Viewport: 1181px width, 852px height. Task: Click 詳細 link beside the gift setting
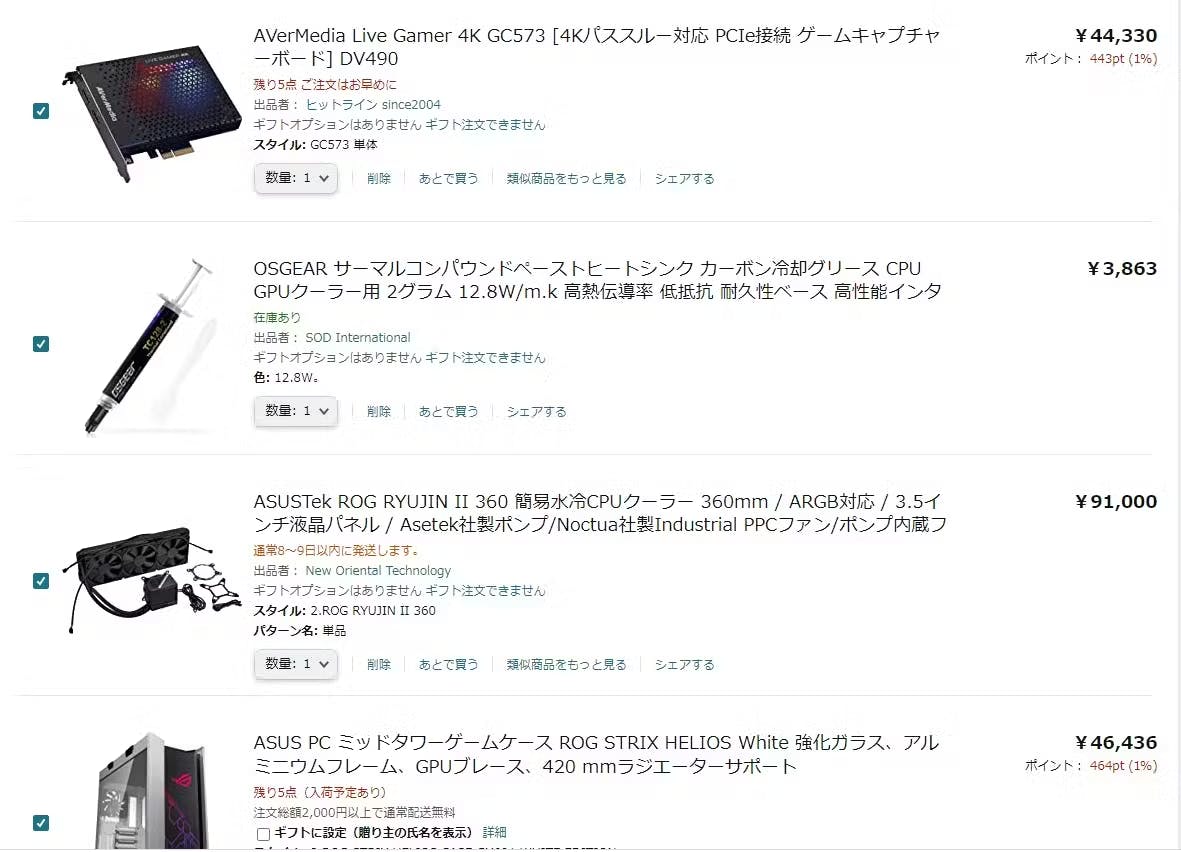pos(494,832)
